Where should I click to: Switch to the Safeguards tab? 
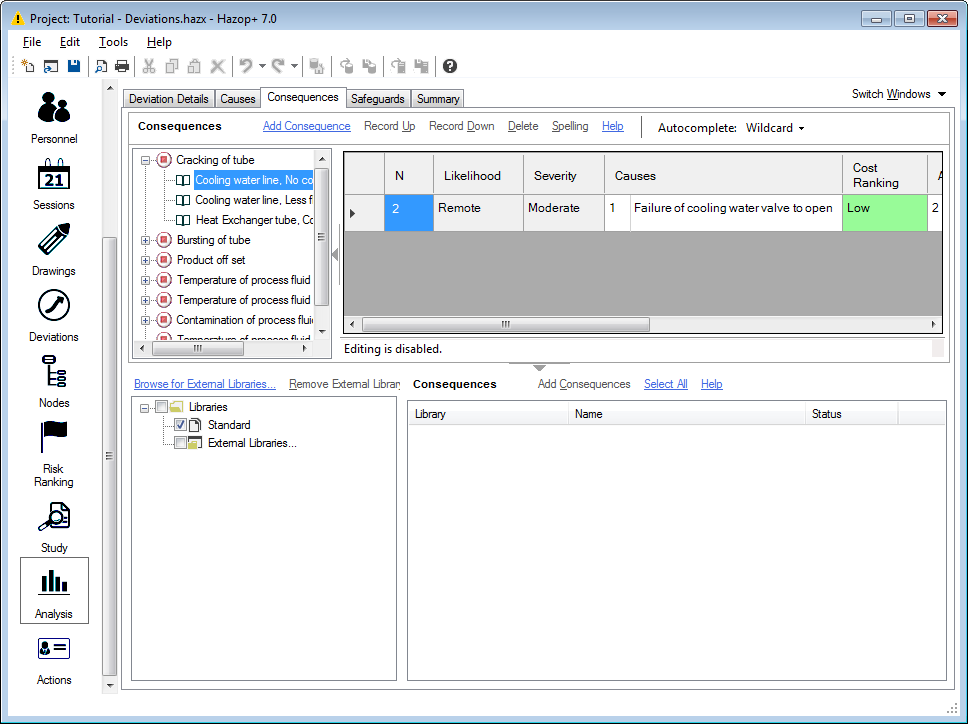(377, 99)
